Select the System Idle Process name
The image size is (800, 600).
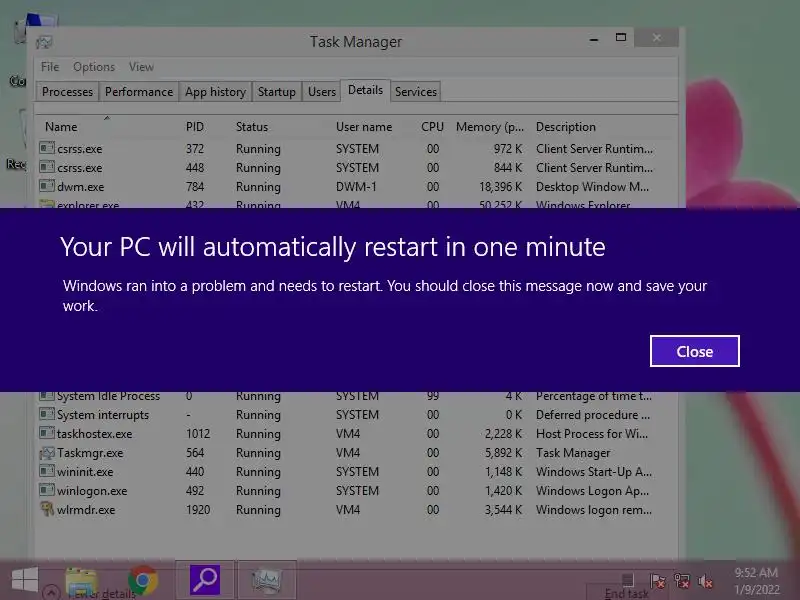pos(108,396)
